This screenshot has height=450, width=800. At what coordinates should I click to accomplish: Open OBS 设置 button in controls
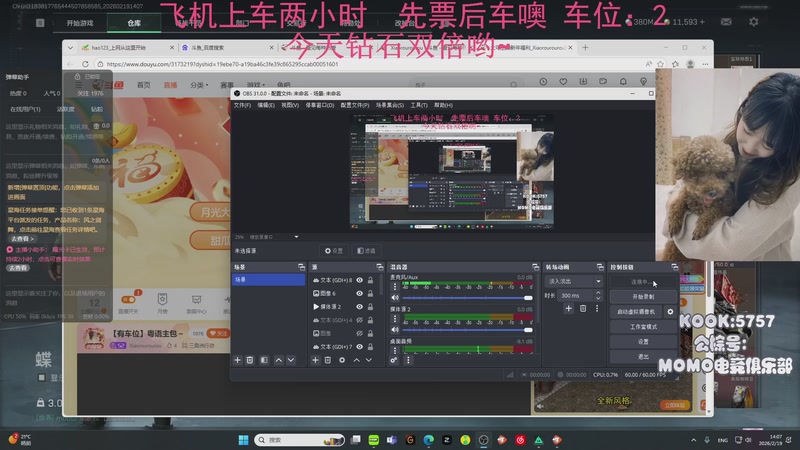click(643, 341)
